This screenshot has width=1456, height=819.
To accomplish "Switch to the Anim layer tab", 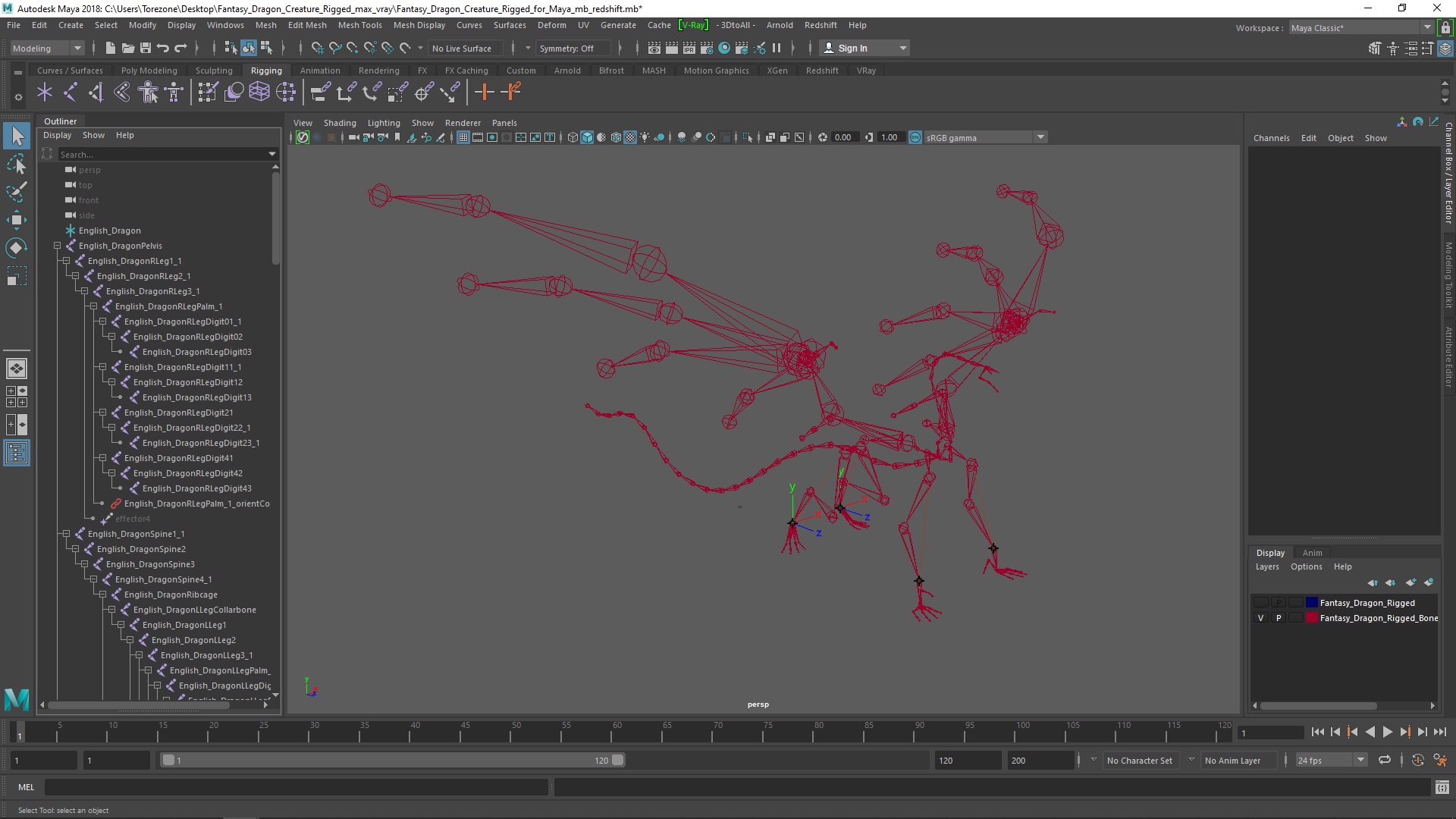I will tap(1312, 553).
